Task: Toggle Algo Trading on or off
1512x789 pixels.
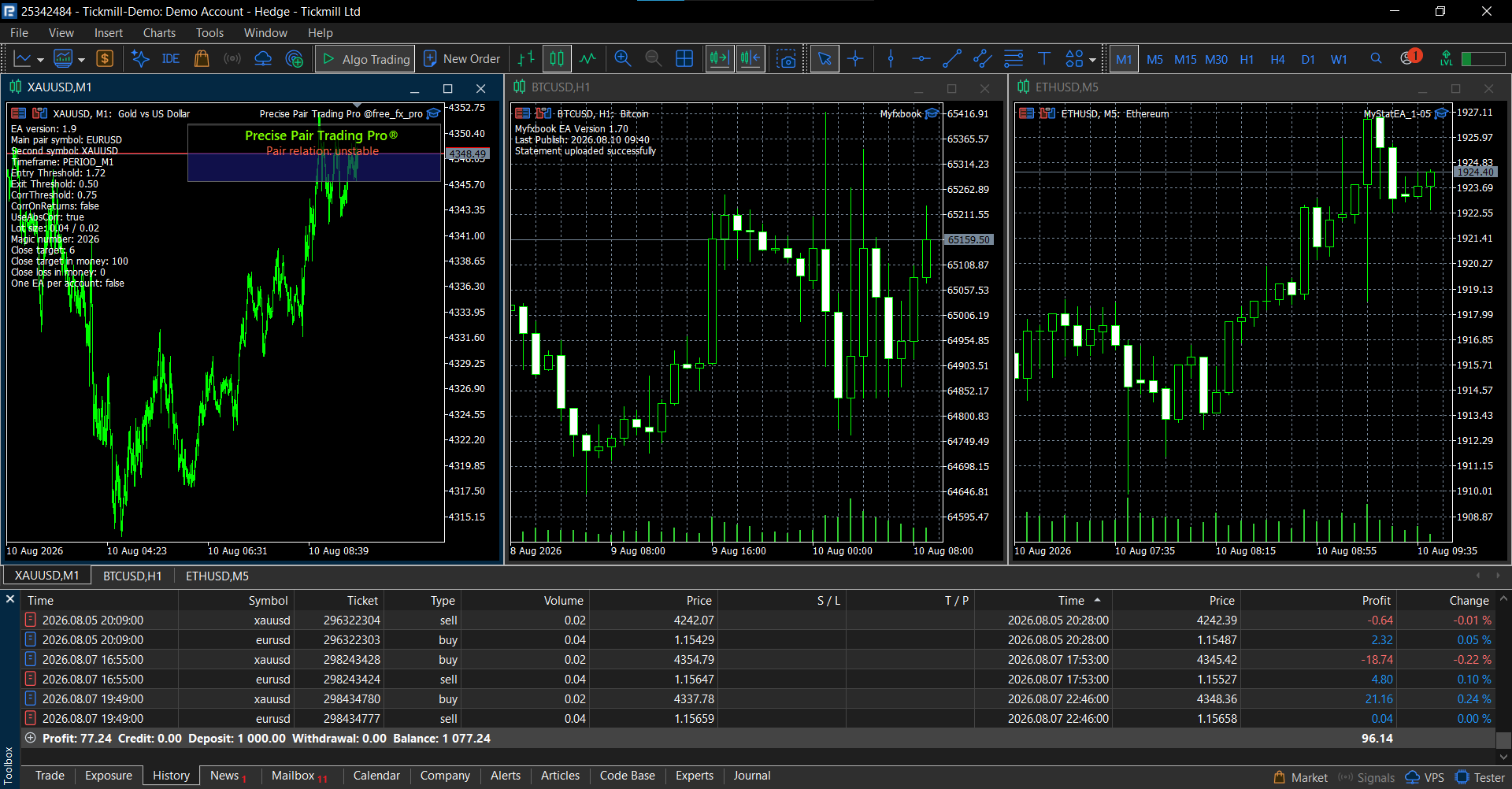Action: click(x=367, y=59)
